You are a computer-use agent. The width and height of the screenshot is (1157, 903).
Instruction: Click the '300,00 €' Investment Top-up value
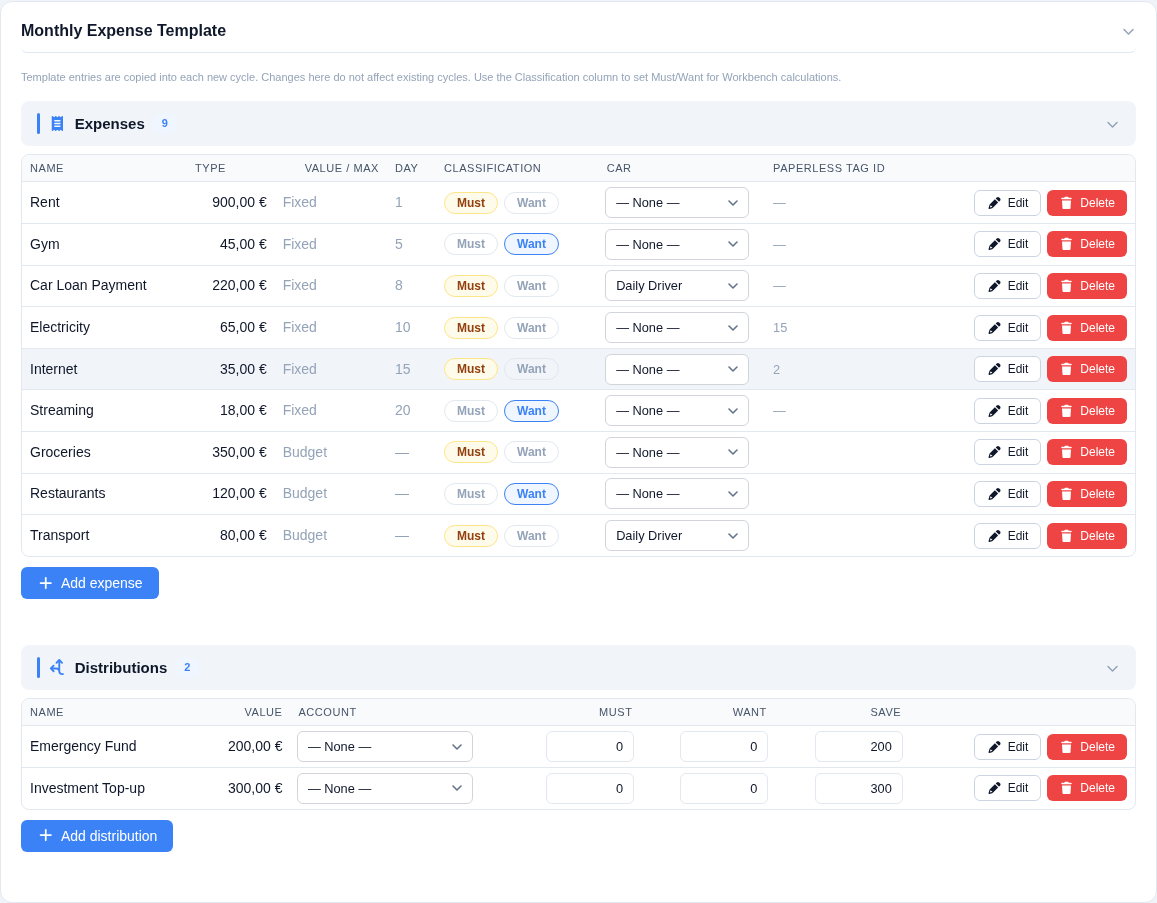pyautogui.click(x=255, y=788)
